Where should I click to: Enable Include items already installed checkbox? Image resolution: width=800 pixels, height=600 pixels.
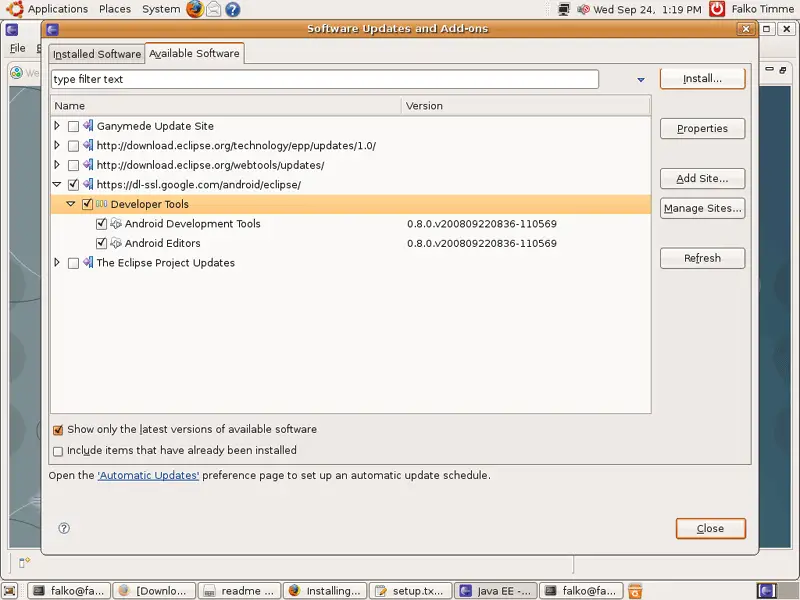pyautogui.click(x=58, y=451)
